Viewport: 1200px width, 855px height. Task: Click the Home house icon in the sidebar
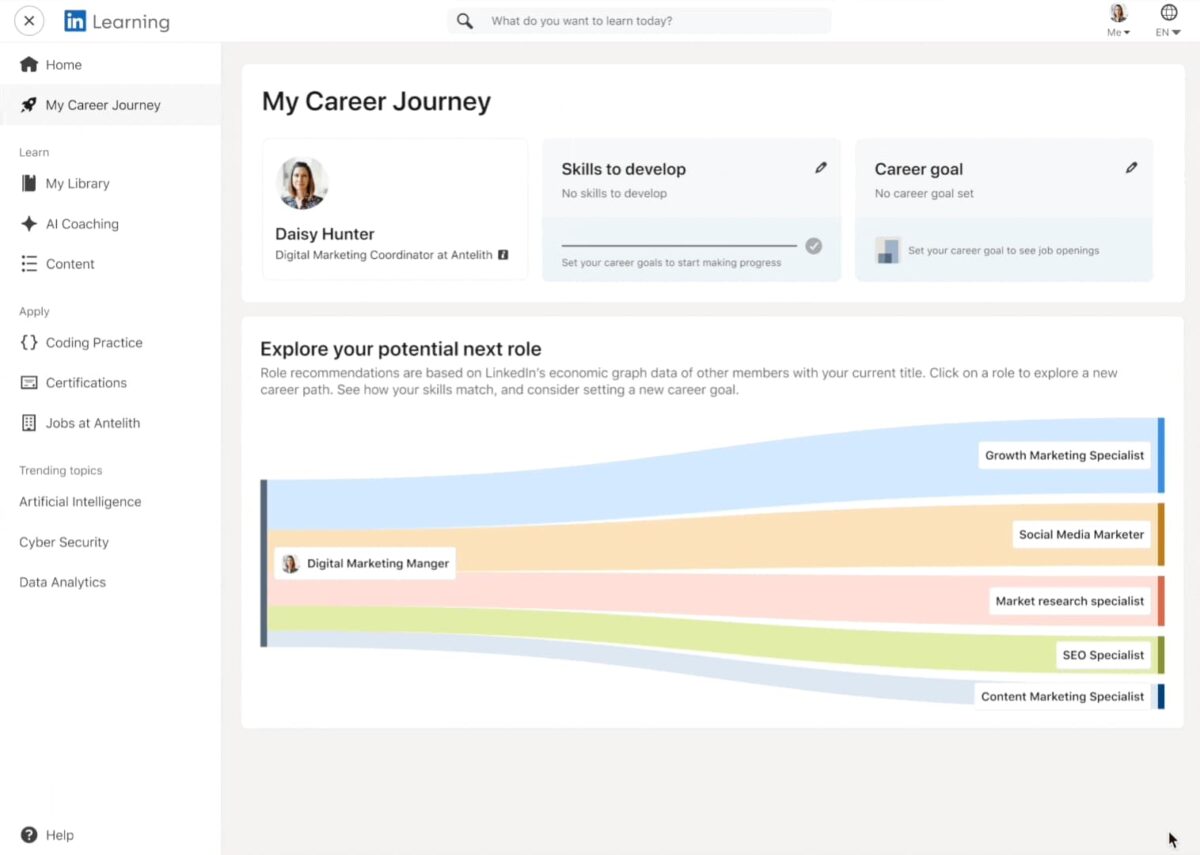29,65
